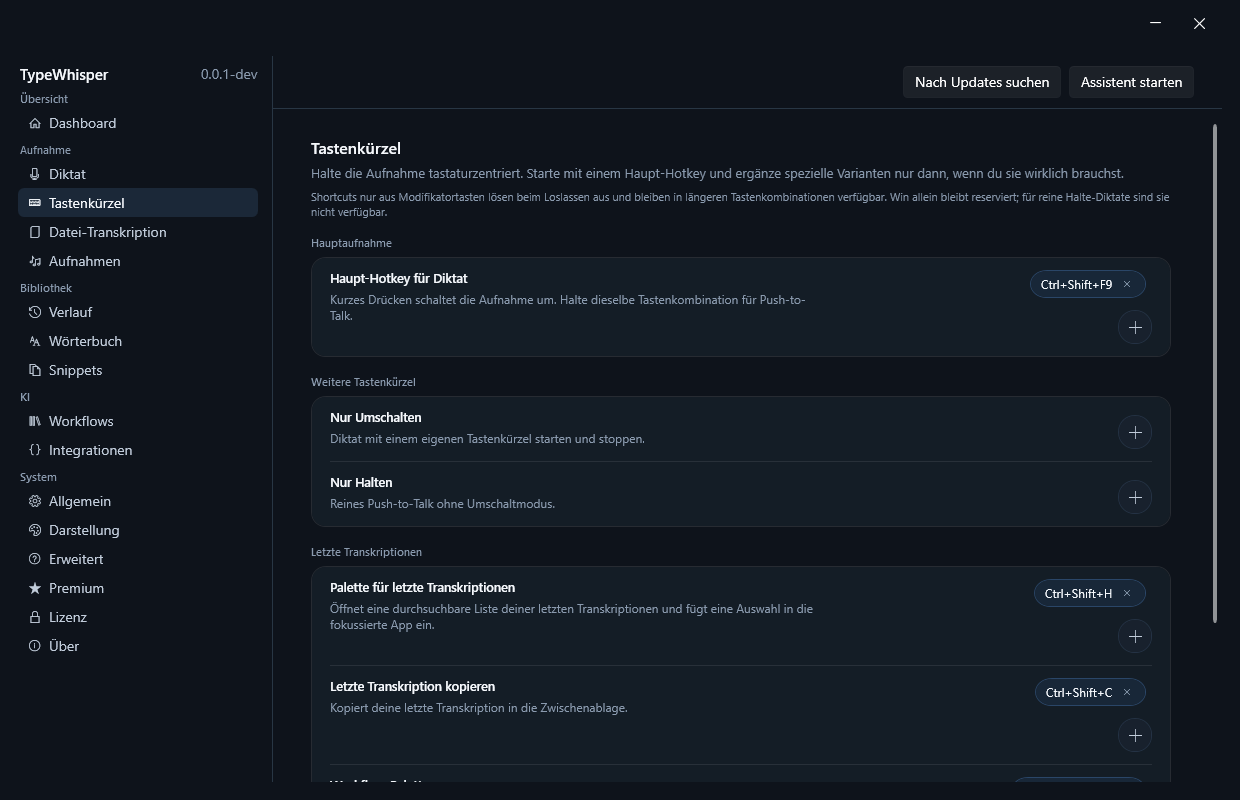
Task: Select the Premium star icon
Action: (x=35, y=588)
